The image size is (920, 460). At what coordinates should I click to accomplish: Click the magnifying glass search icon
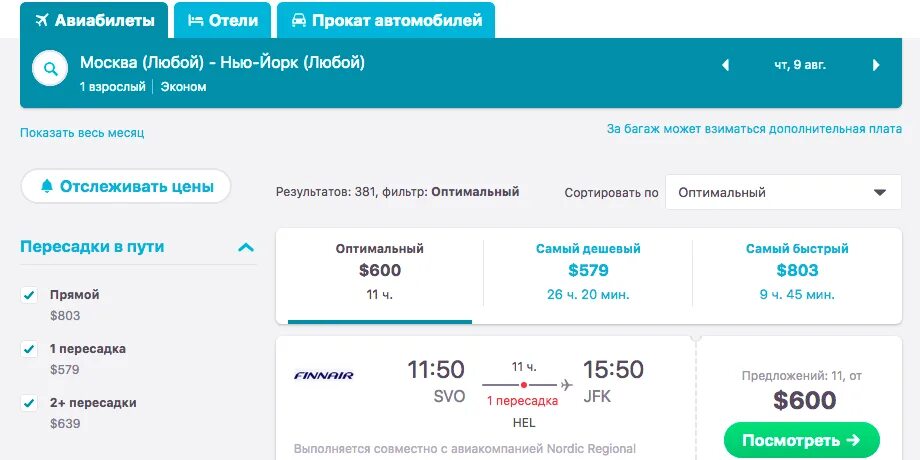click(50, 69)
